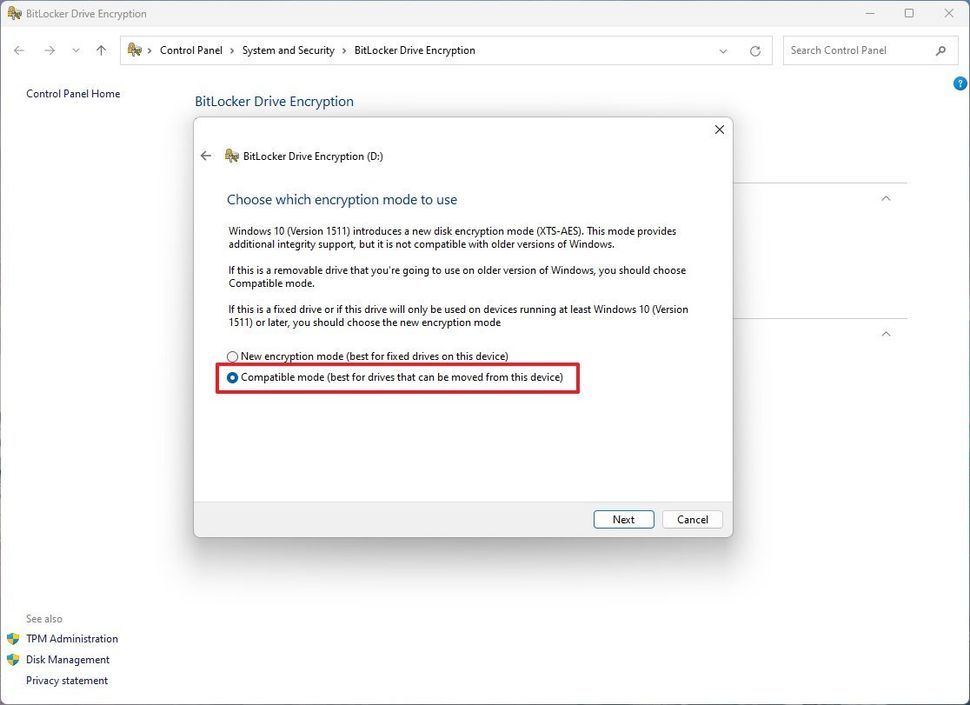Click the Forward arrow in navigation bar
This screenshot has height=705, width=970.
(x=49, y=51)
